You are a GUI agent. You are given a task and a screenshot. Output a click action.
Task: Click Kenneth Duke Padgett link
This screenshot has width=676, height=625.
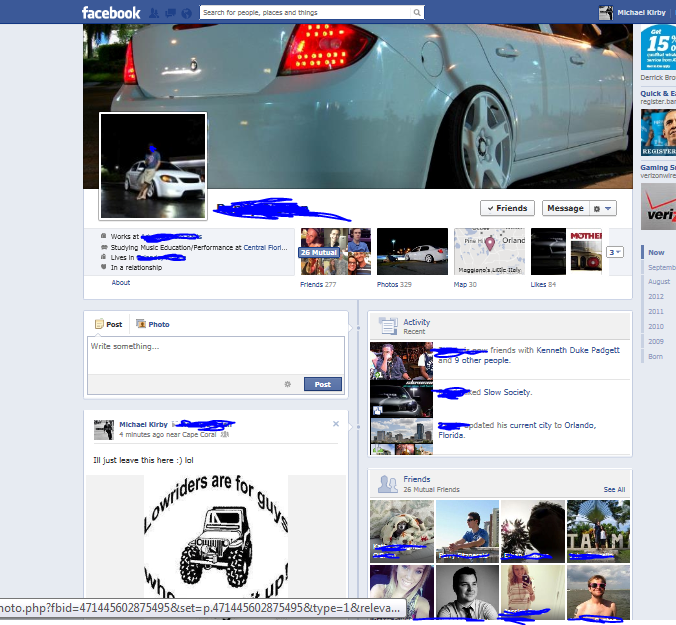578,350
